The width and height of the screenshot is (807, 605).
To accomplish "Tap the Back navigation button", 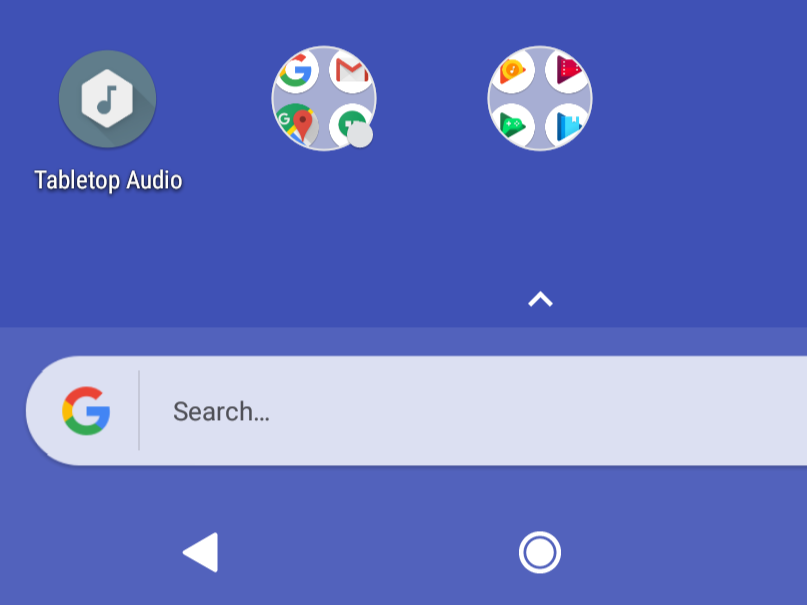I will [x=201, y=553].
